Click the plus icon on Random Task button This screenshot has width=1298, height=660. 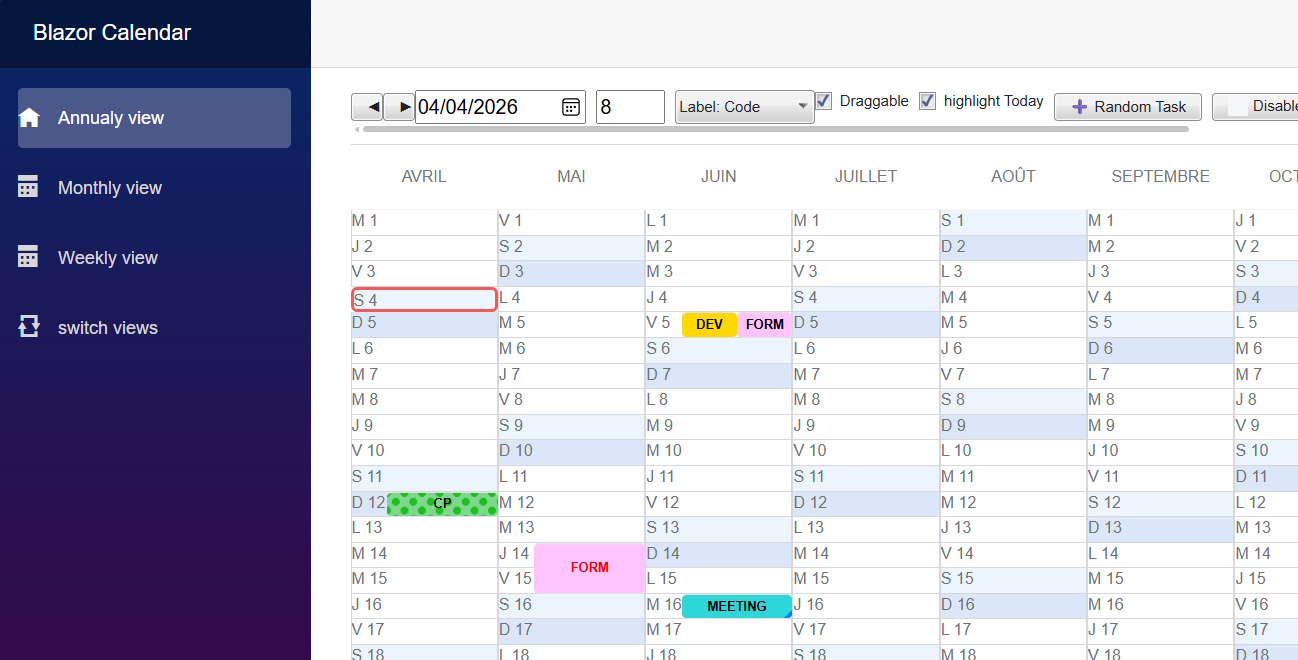coord(1080,107)
